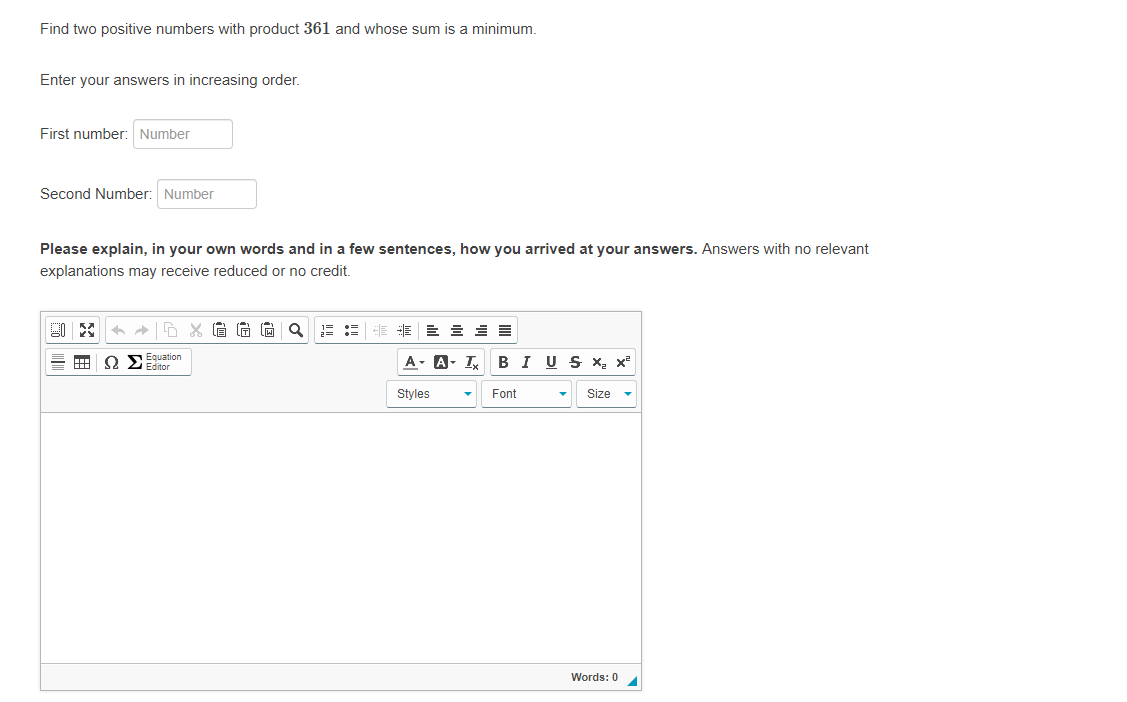1127x702 pixels.
Task: Click the First number input field
Action: (x=182, y=133)
